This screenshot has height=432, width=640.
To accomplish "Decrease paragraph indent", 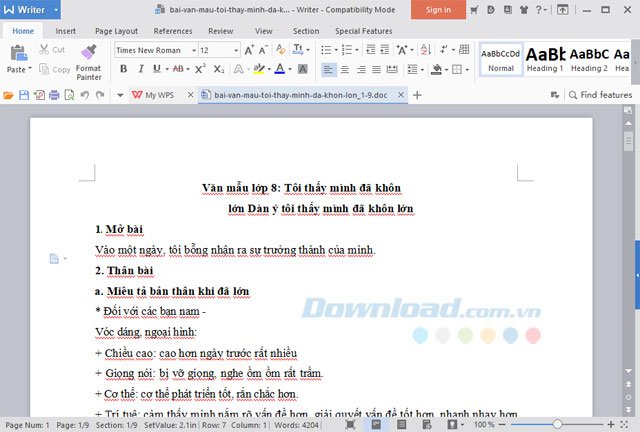I will point(371,50).
